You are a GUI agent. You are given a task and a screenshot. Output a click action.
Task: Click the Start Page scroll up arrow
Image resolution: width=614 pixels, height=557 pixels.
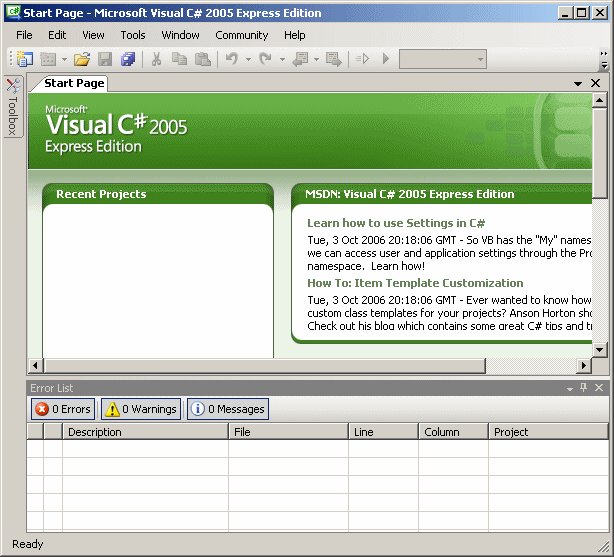coord(600,100)
